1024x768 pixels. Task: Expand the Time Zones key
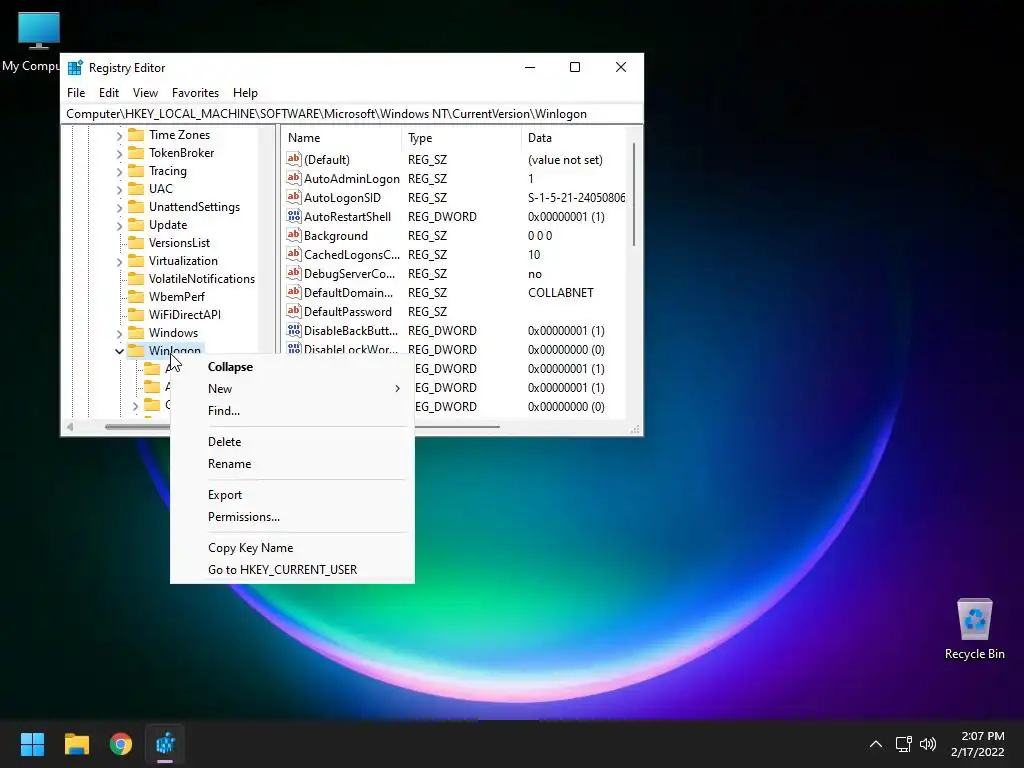119,136
